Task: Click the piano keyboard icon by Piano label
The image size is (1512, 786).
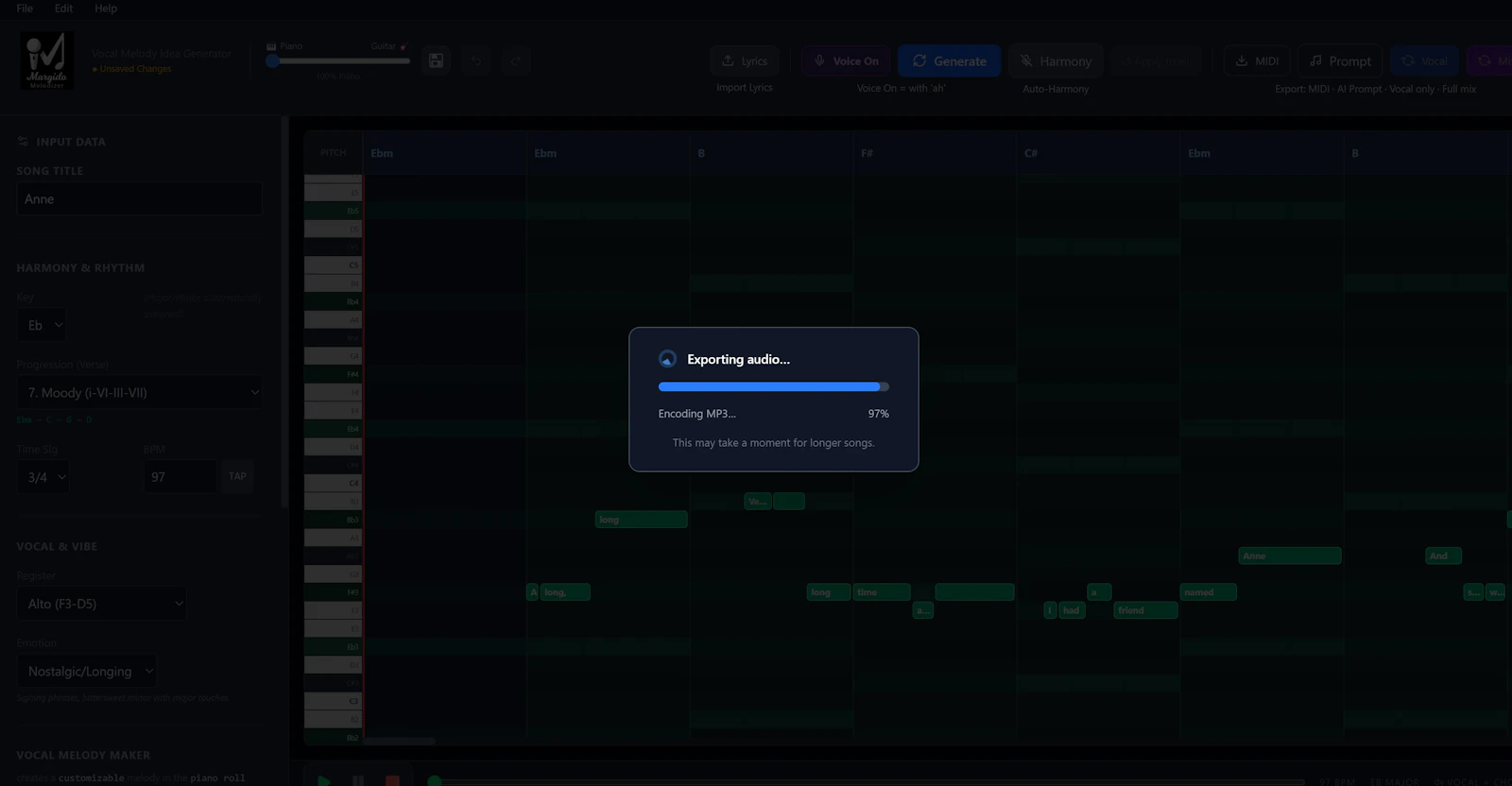Action: point(271,46)
